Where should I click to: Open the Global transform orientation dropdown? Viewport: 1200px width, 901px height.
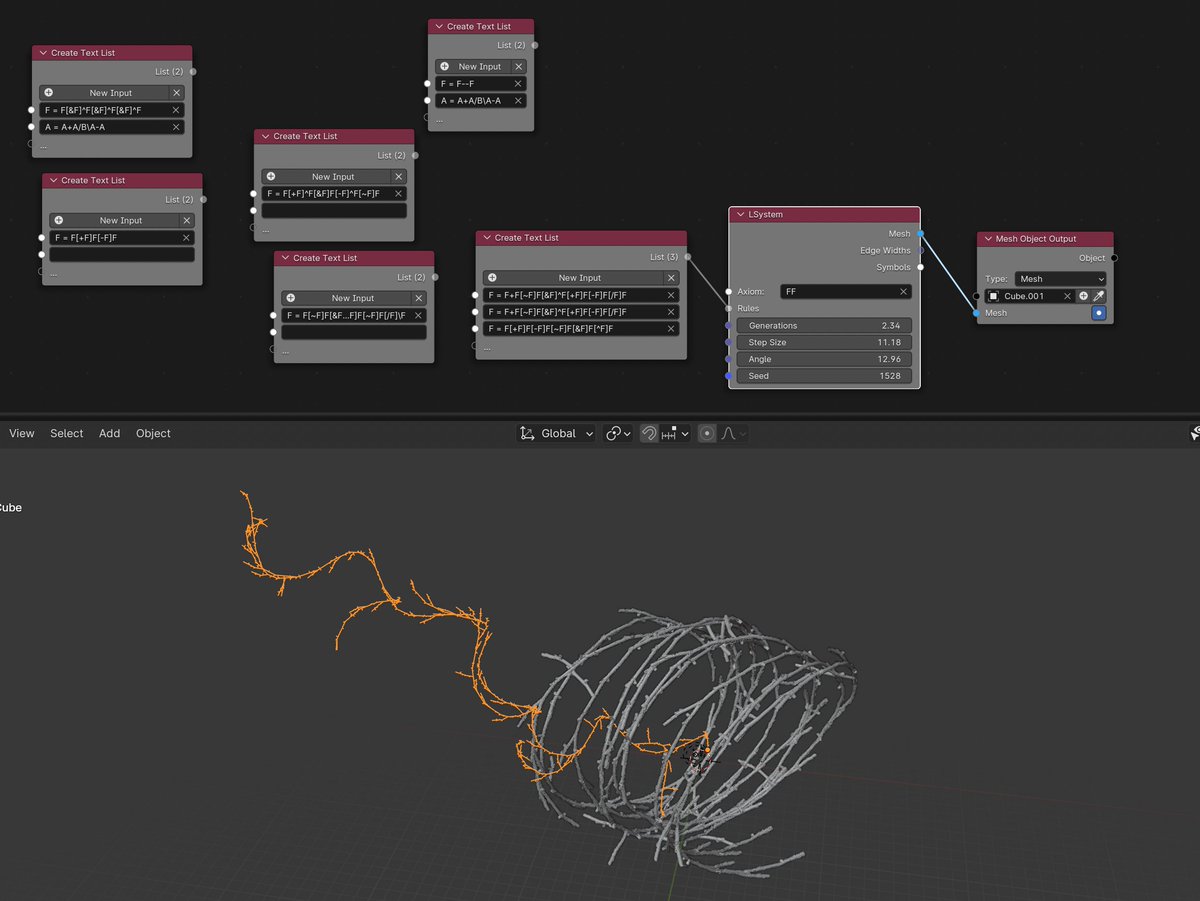click(x=556, y=433)
